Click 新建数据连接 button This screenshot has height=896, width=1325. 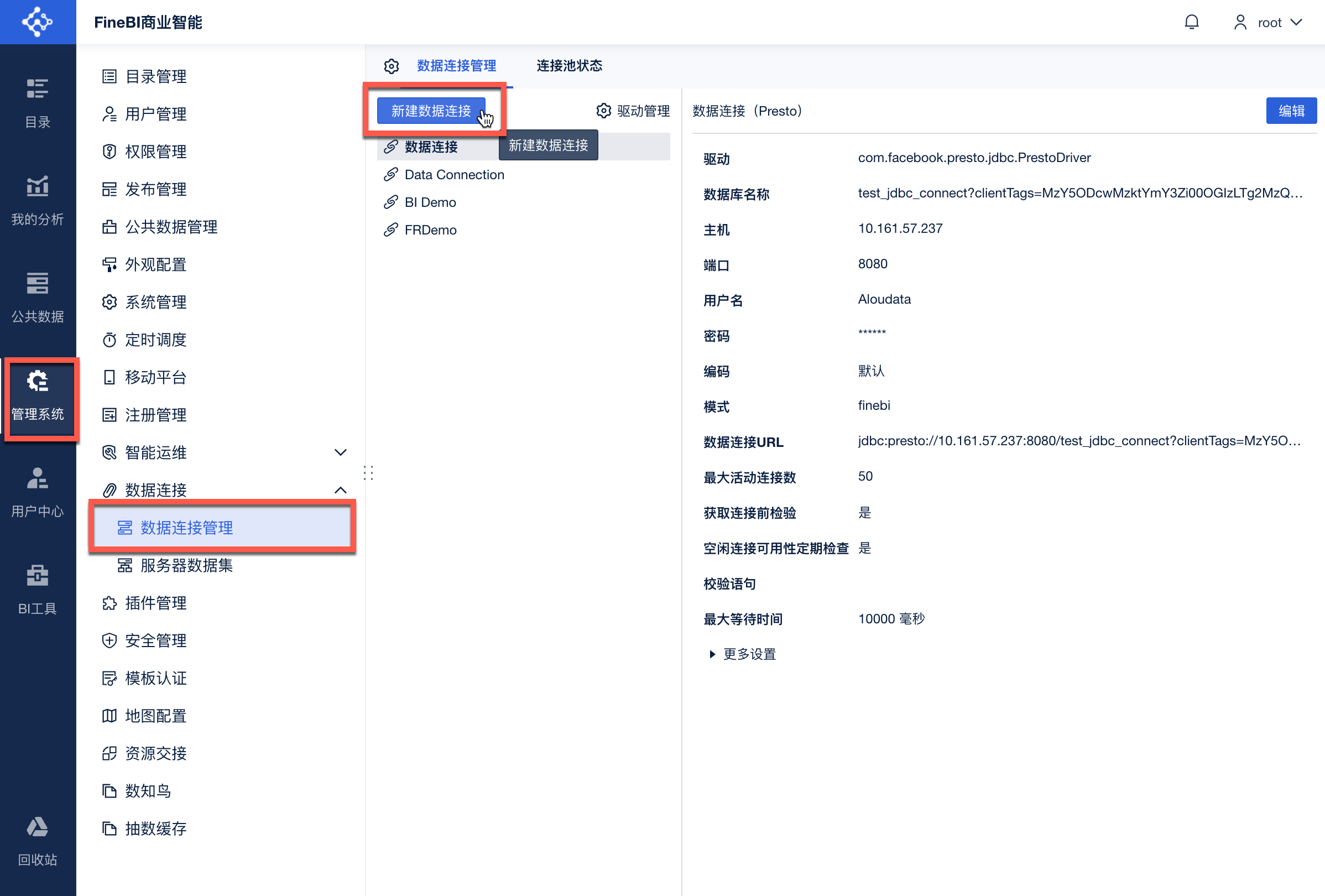(x=430, y=111)
